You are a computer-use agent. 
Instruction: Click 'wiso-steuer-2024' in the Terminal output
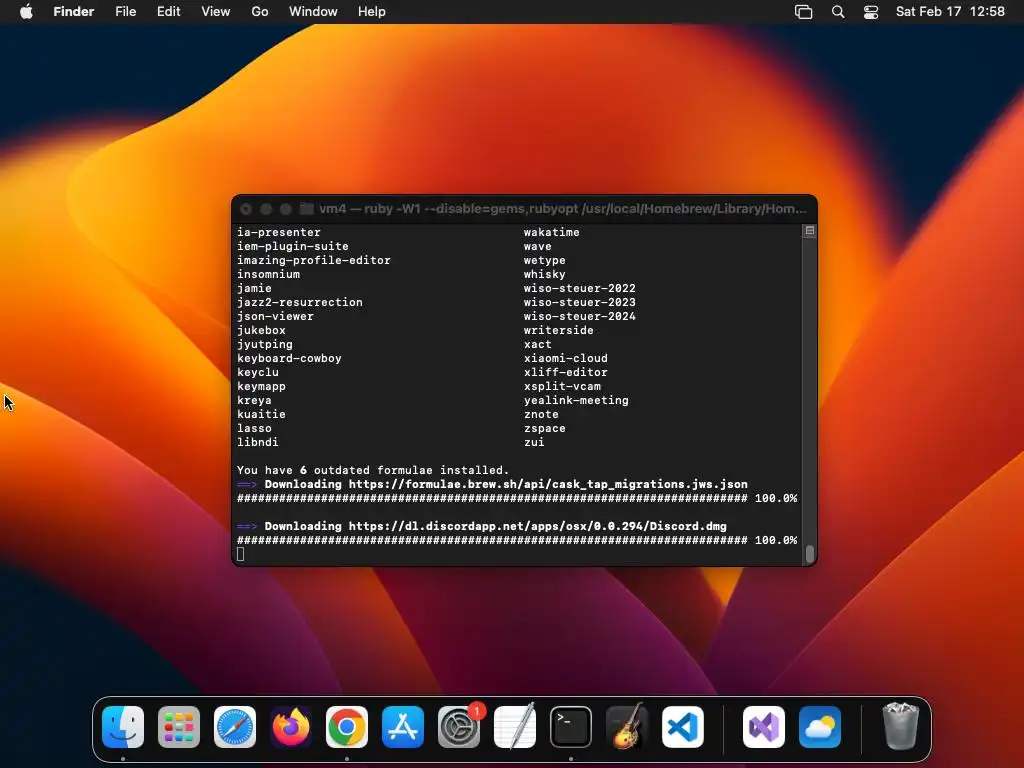point(579,317)
